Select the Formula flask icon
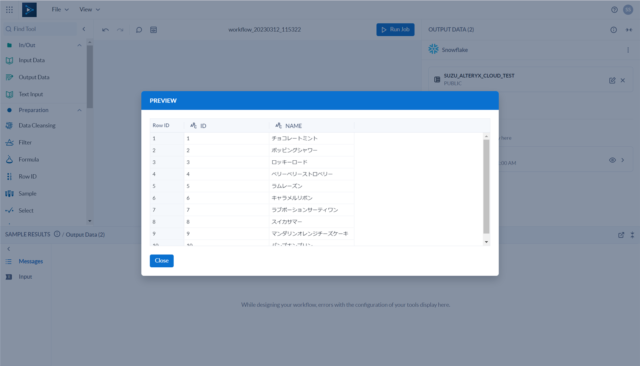This screenshot has width=640, height=366. pyautogui.click(x=9, y=160)
